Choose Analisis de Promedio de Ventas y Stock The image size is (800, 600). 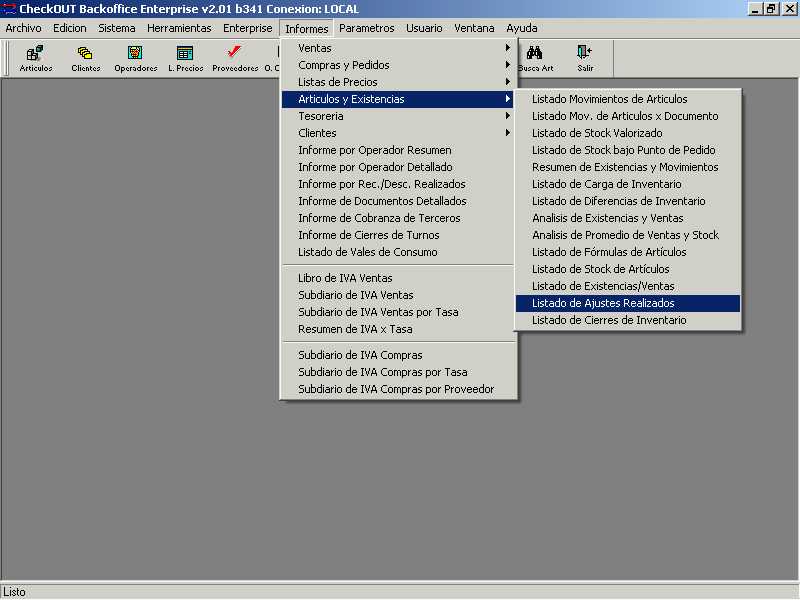click(x=628, y=235)
